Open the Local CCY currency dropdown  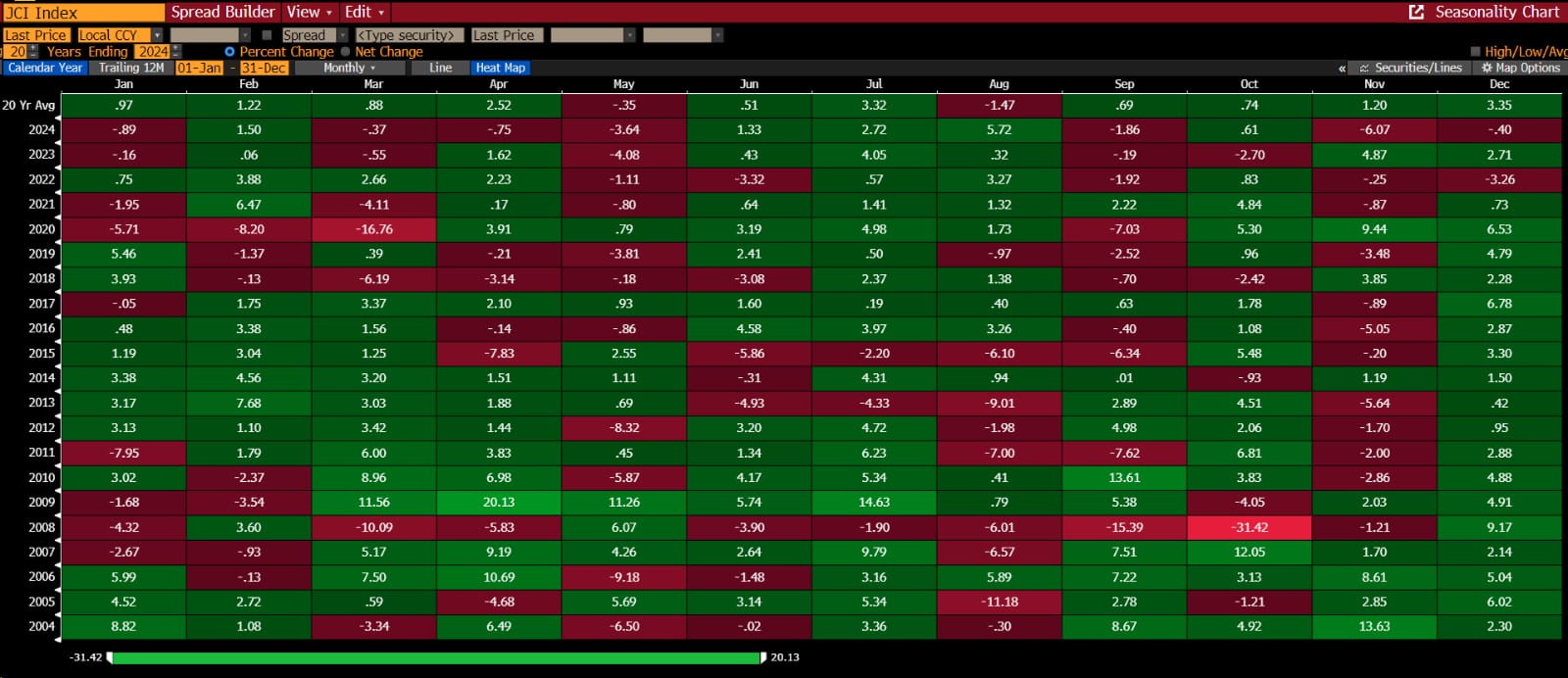coord(121,35)
